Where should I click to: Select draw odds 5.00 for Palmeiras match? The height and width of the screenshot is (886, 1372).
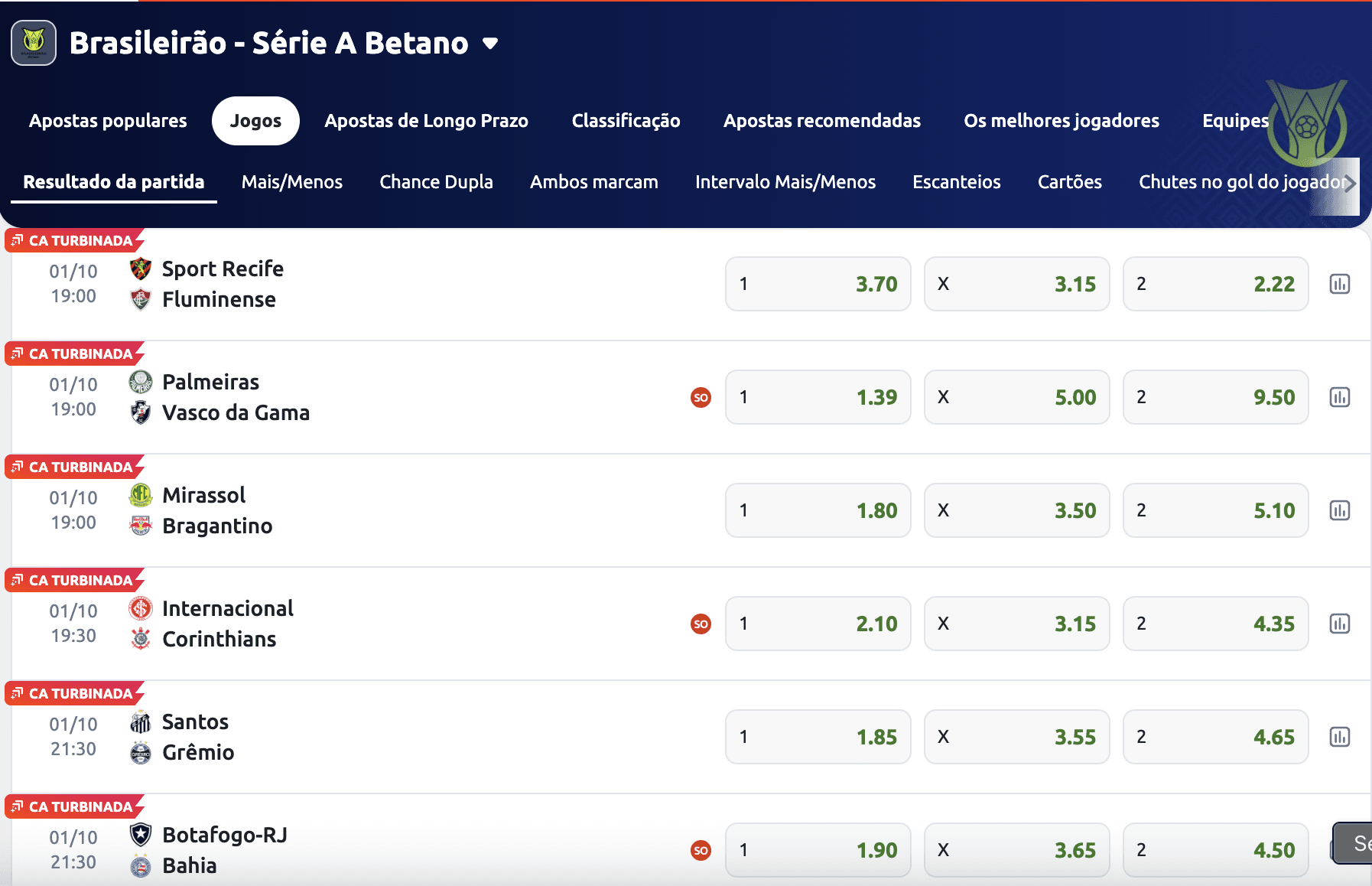(1016, 397)
